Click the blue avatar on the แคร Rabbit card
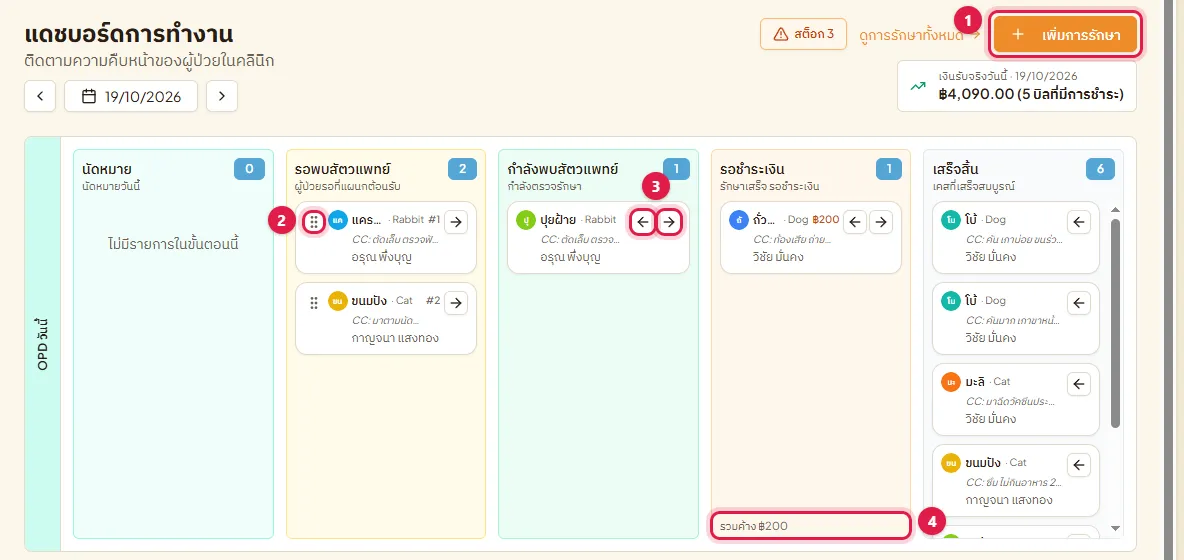This screenshot has width=1184, height=560. coord(338,220)
